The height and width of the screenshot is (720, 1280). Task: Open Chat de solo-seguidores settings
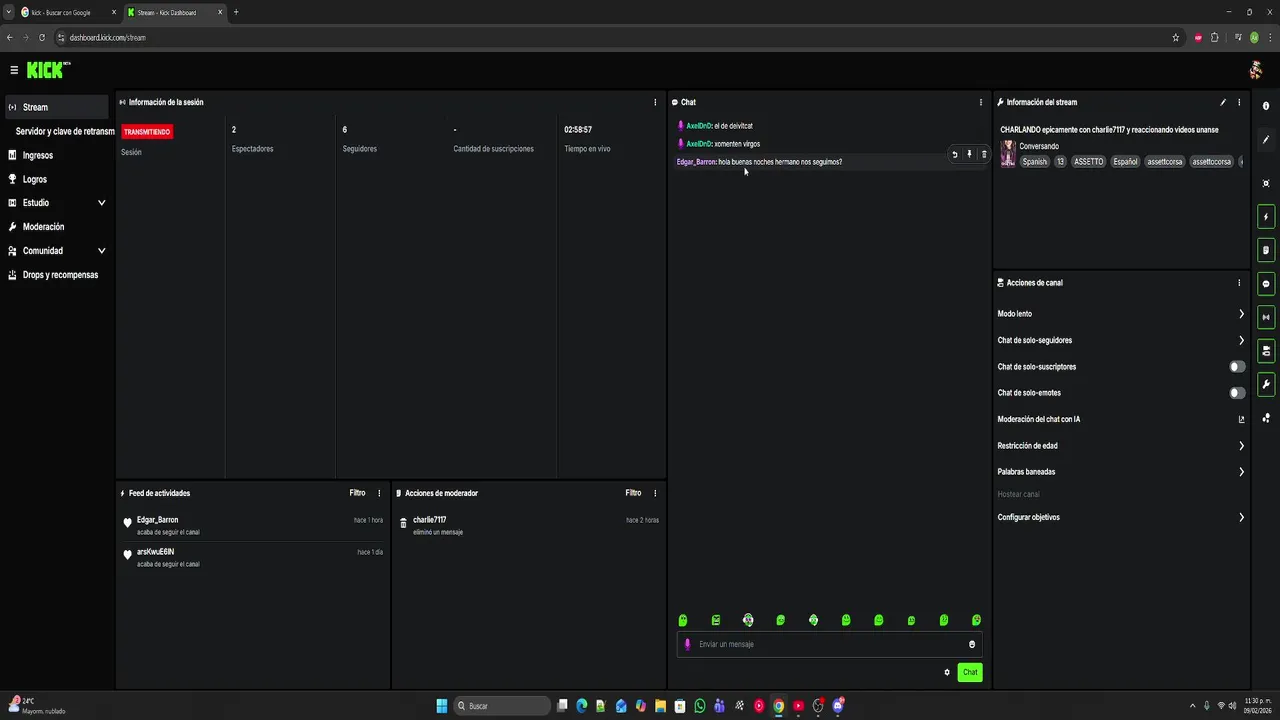1121,340
